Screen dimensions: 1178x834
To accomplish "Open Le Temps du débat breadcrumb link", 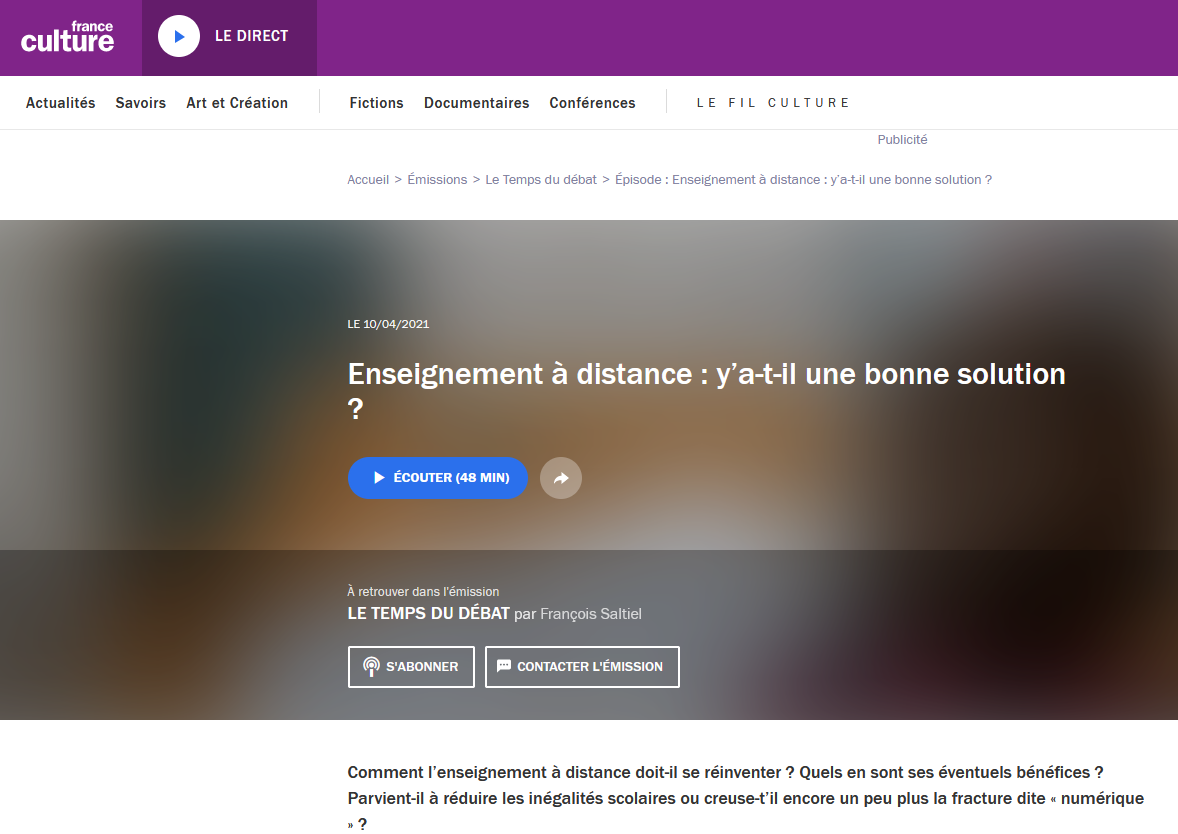I will coord(541,180).
